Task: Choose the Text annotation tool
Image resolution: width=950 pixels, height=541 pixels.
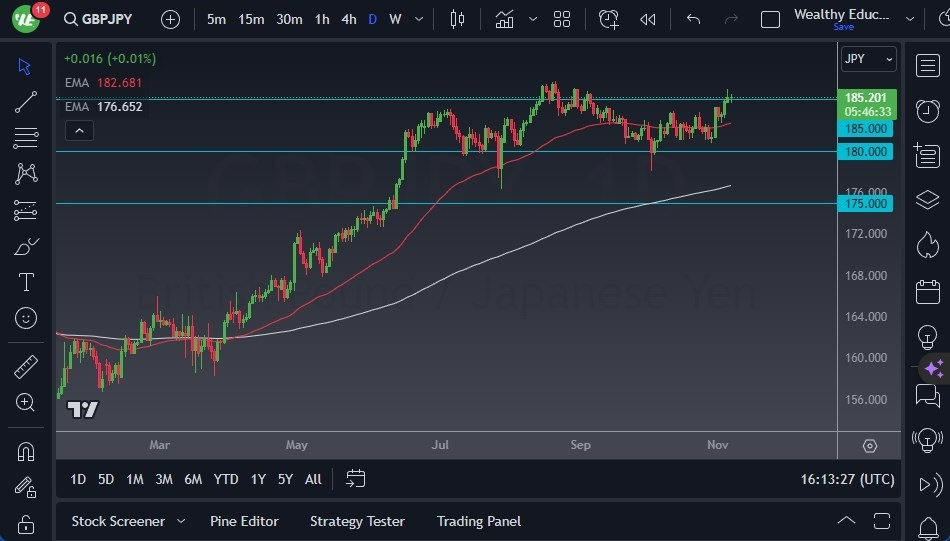Action: (25, 282)
